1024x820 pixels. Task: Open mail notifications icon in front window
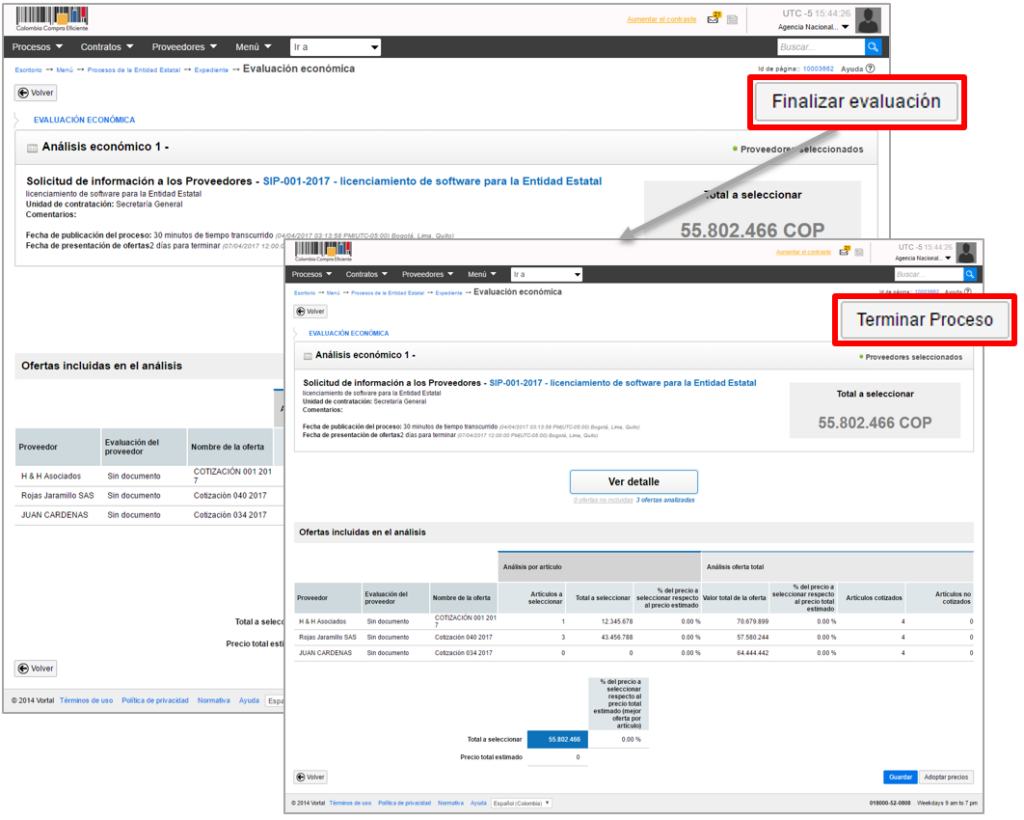click(x=845, y=252)
